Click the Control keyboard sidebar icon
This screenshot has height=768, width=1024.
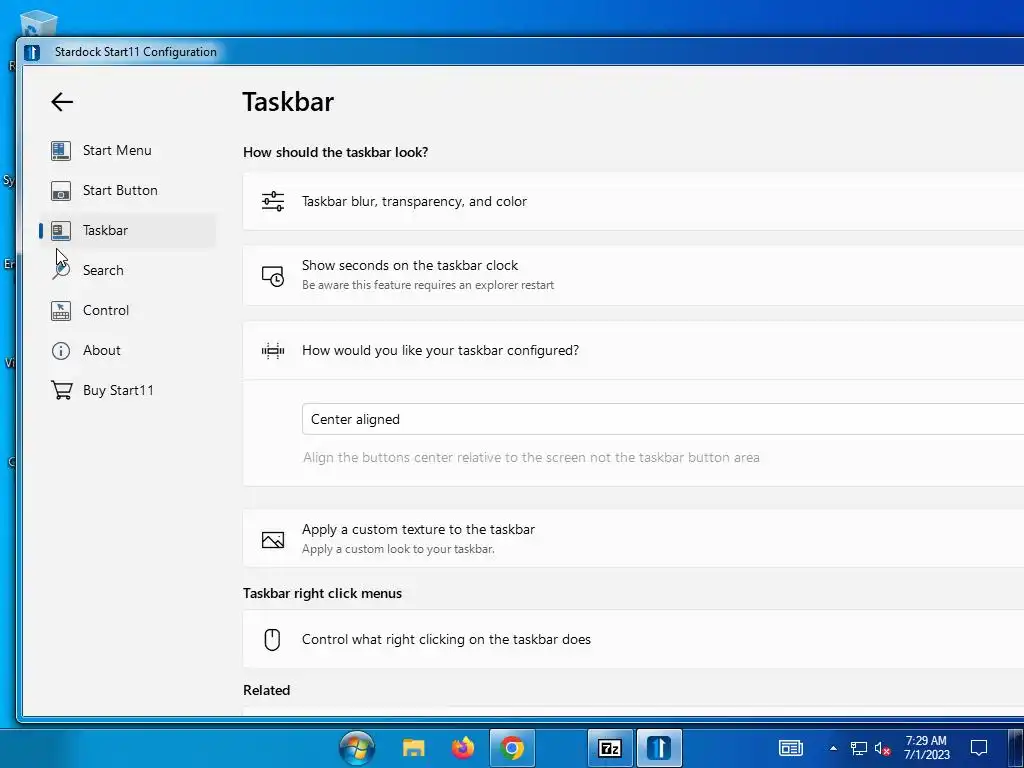pyautogui.click(x=61, y=311)
